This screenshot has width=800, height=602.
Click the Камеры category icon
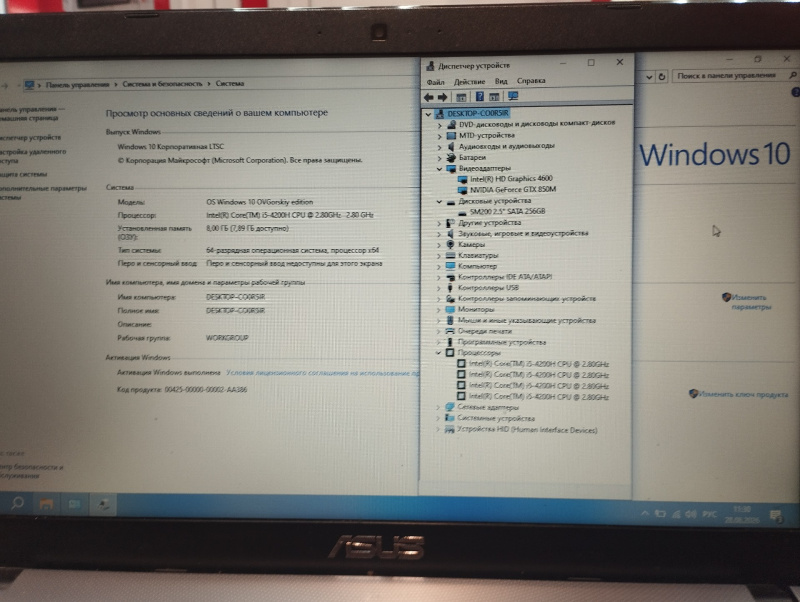click(x=451, y=244)
